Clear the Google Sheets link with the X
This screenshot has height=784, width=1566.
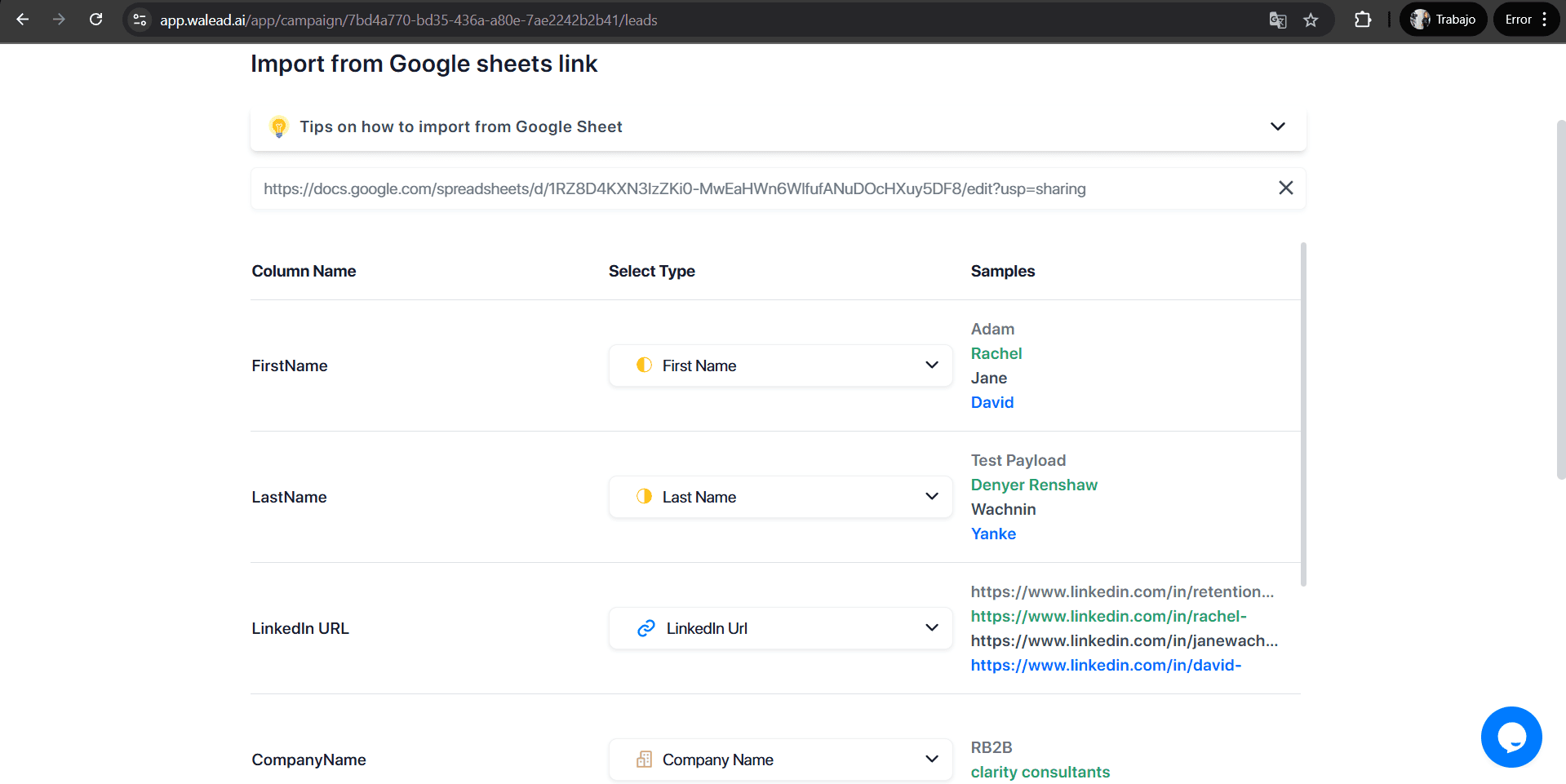tap(1285, 188)
